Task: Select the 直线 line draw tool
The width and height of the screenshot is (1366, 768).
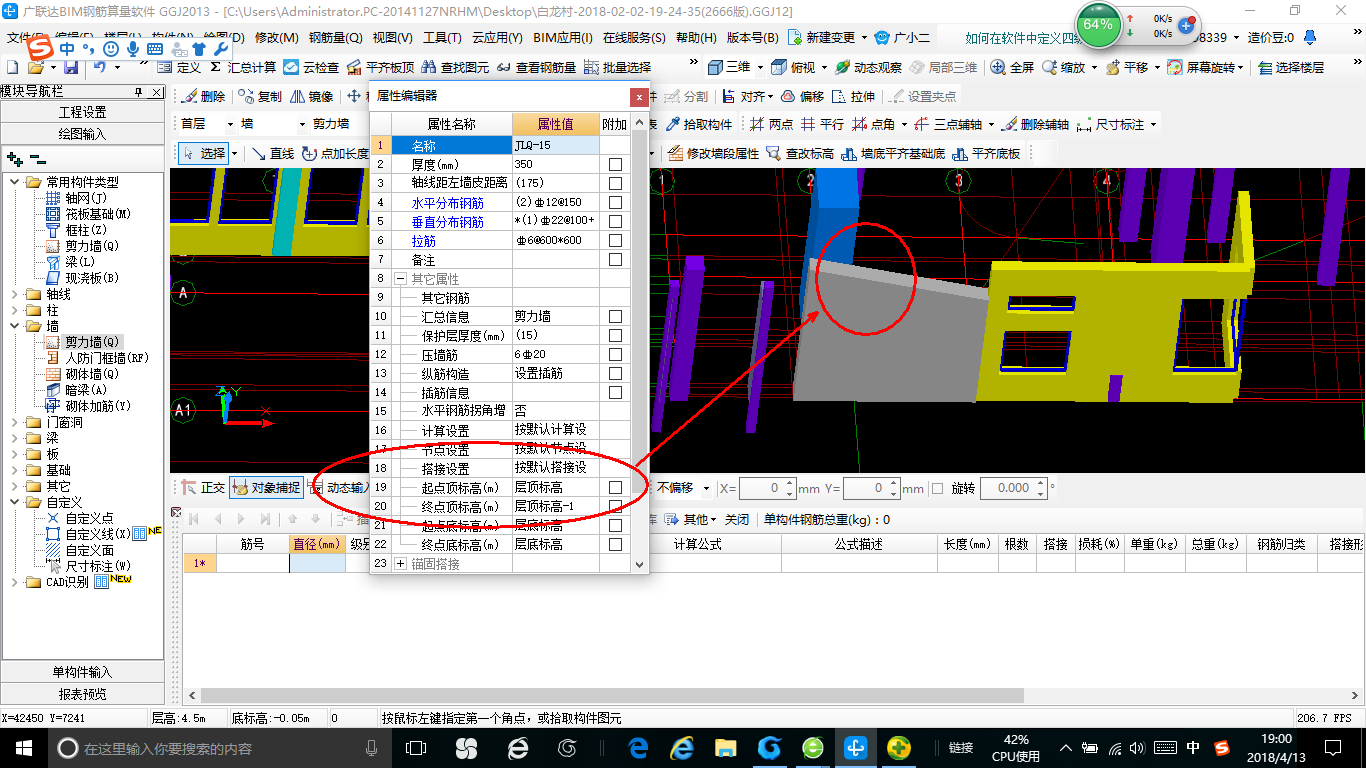Action: [273, 153]
